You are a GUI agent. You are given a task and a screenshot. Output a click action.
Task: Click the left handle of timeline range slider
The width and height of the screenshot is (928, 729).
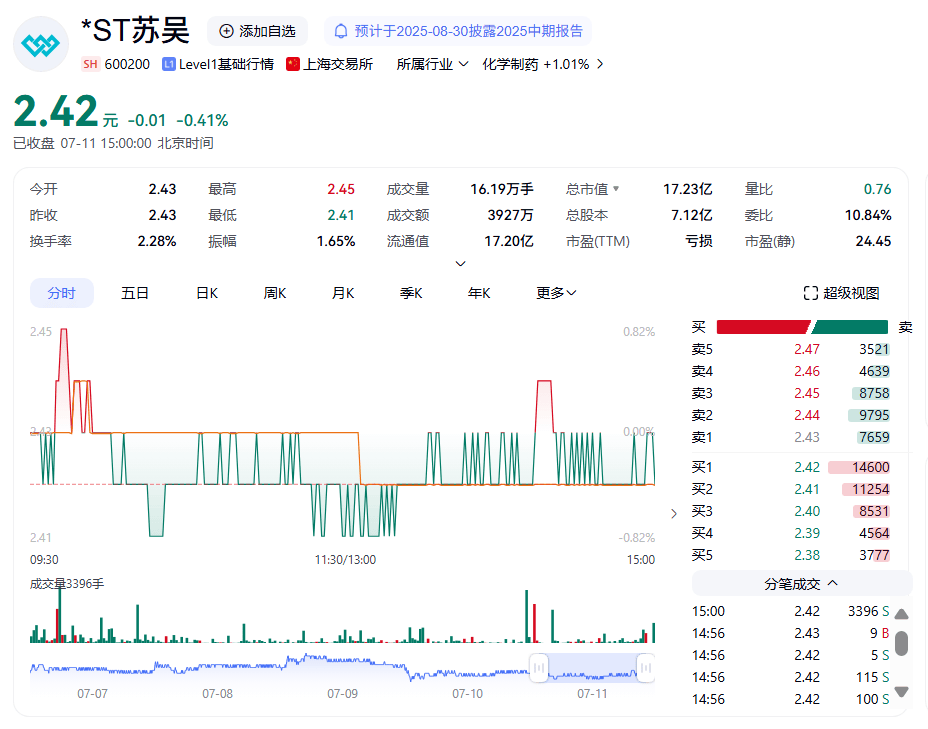tap(539, 667)
